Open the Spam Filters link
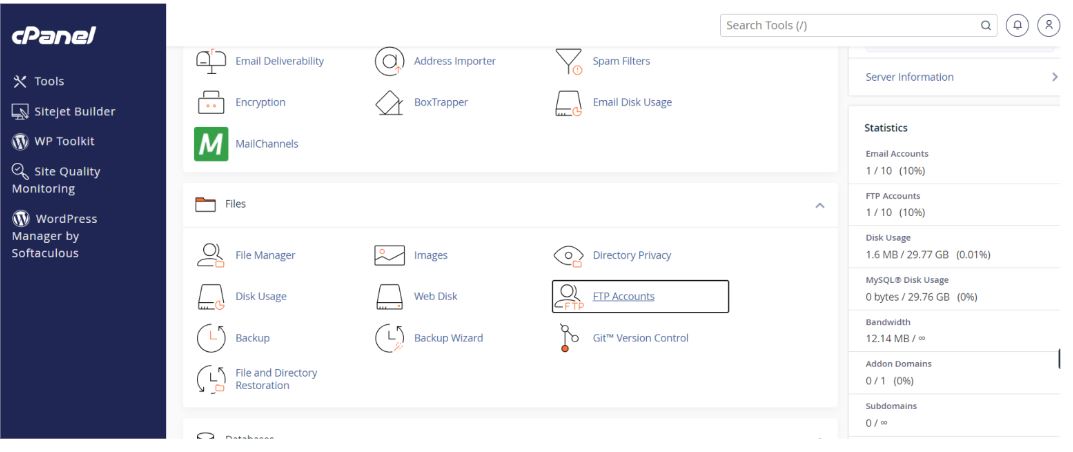Image resolution: width=1073 pixels, height=452 pixels. click(x=621, y=61)
